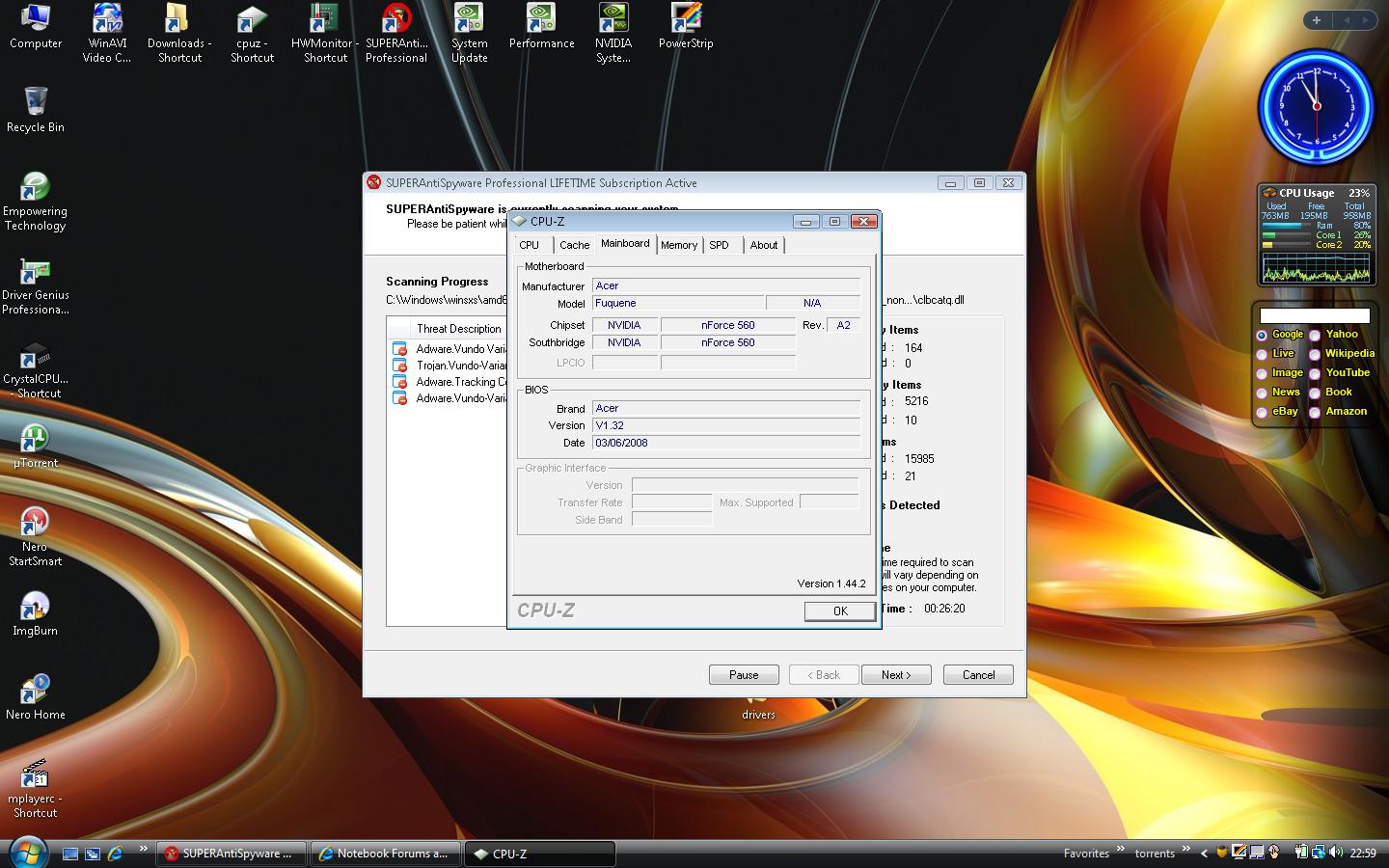
Task: Pause the SUPERAntiSpyware scan
Action: click(x=744, y=675)
